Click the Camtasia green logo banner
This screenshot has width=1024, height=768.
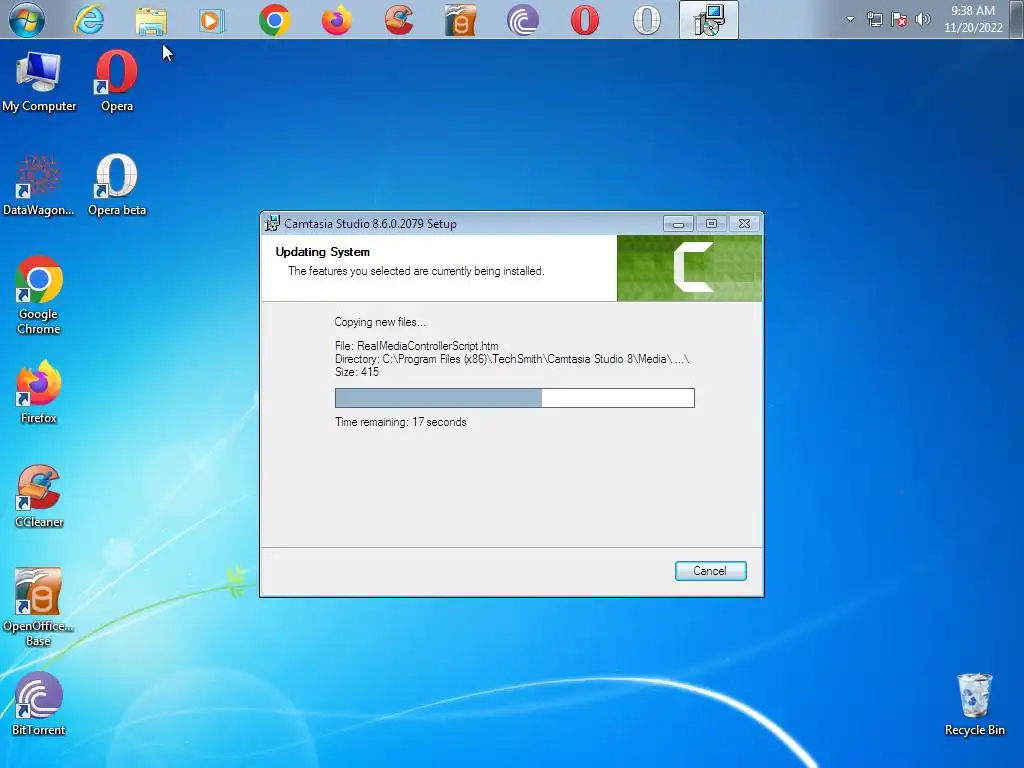[689, 268]
